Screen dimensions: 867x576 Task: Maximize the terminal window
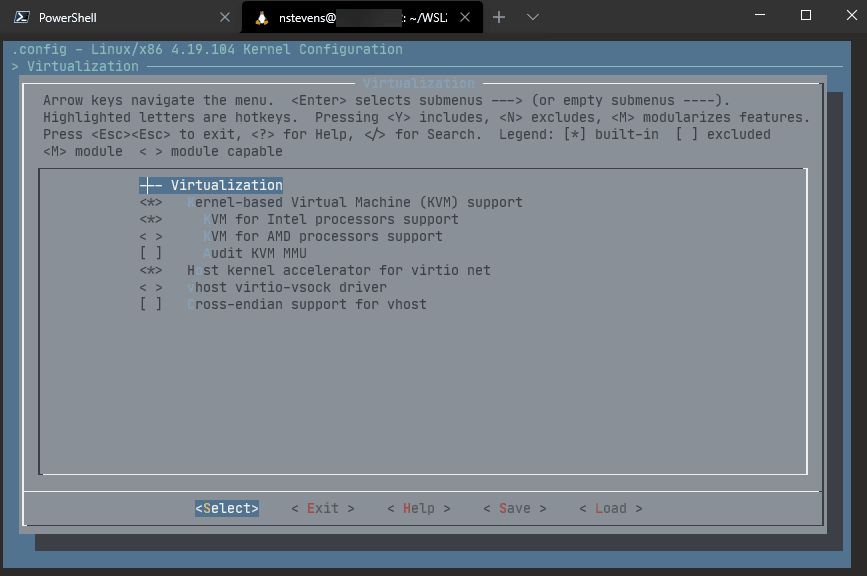(806, 15)
